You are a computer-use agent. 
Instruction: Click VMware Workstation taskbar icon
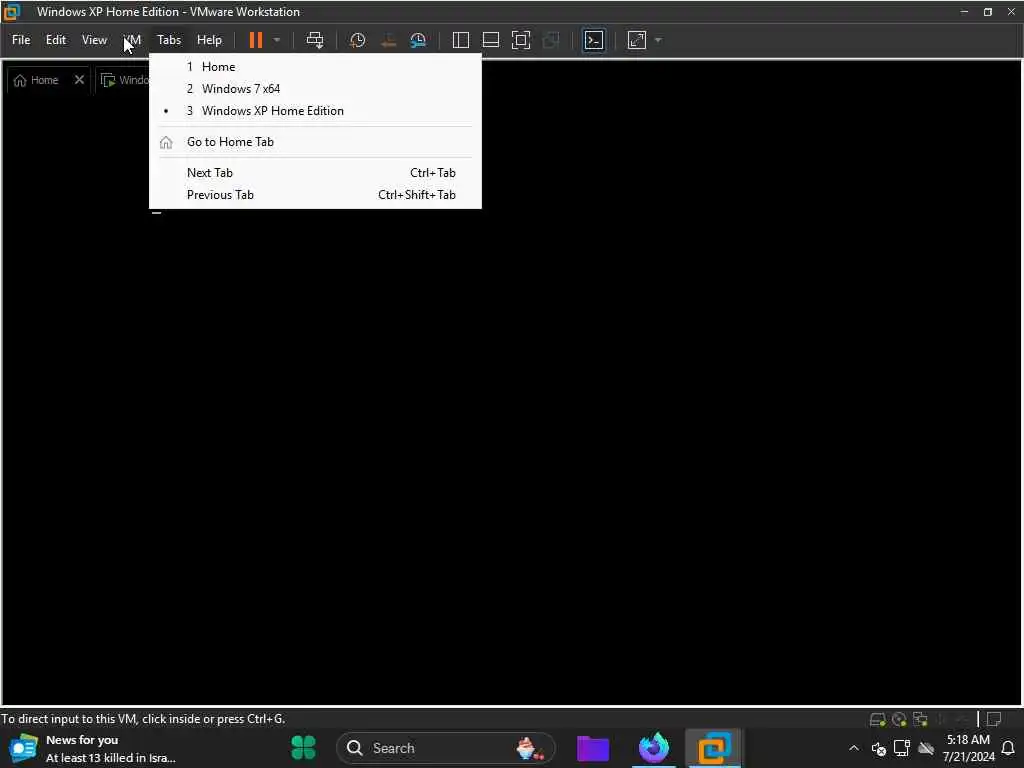714,748
